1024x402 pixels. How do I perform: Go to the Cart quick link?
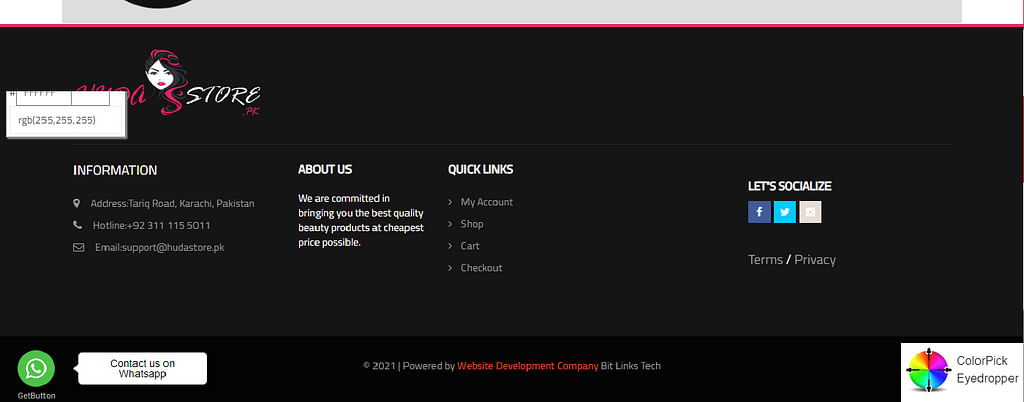click(470, 246)
